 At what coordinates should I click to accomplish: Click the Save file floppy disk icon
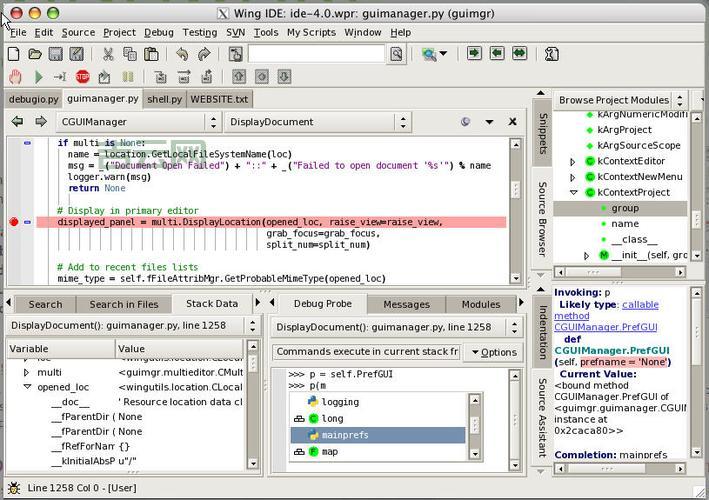click(55, 54)
